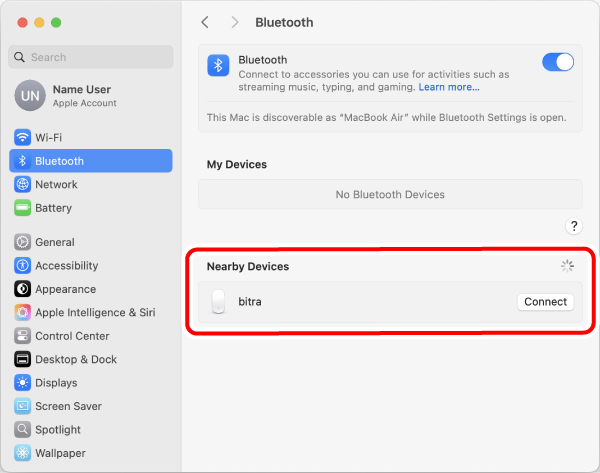Open Apple Intelligence & Siri icon
The height and width of the screenshot is (473, 600).
point(23,312)
